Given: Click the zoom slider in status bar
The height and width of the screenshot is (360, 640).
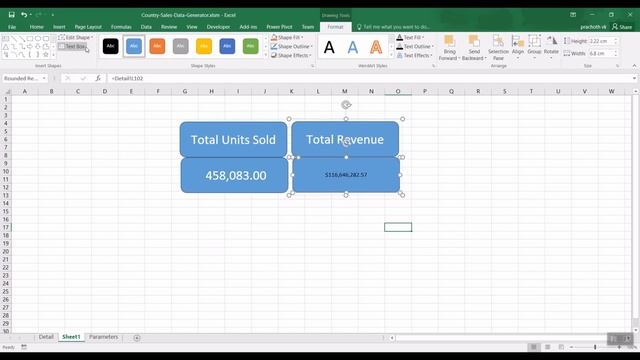Looking at the screenshot, I should (x=595, y=347).
